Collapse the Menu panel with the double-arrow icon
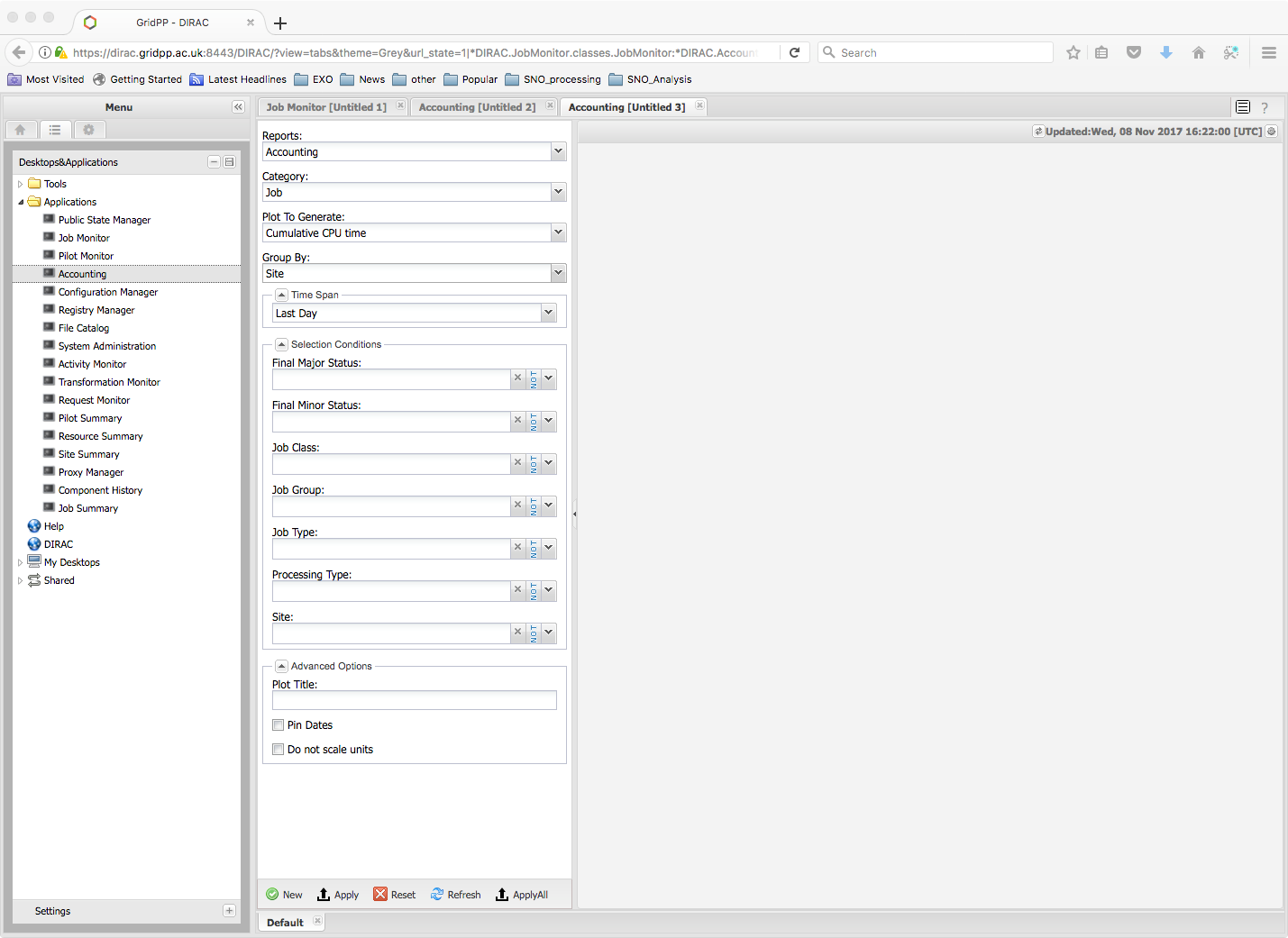Screen dimensions: 1288x938 pyautogui.click(x=238, y=107)
